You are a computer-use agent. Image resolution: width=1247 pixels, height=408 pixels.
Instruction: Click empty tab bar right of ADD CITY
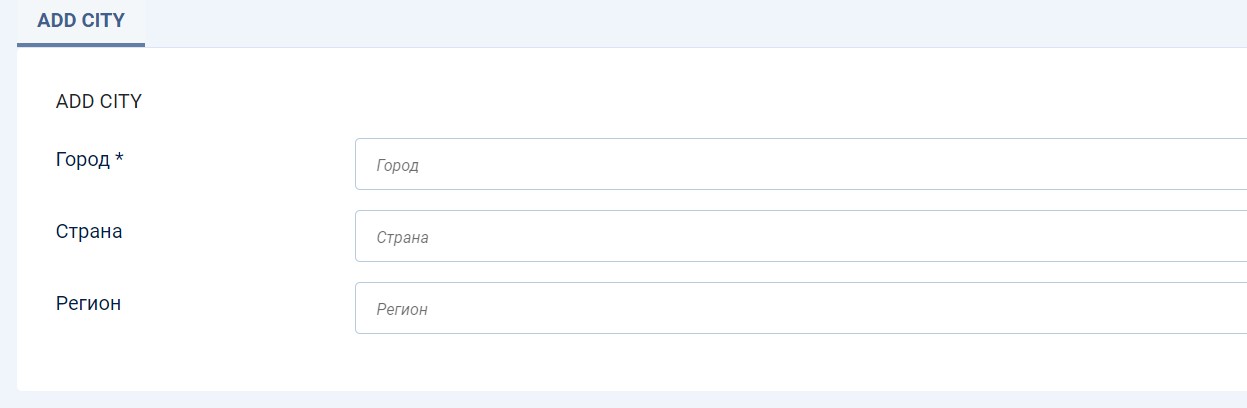[x=700, y=22]
